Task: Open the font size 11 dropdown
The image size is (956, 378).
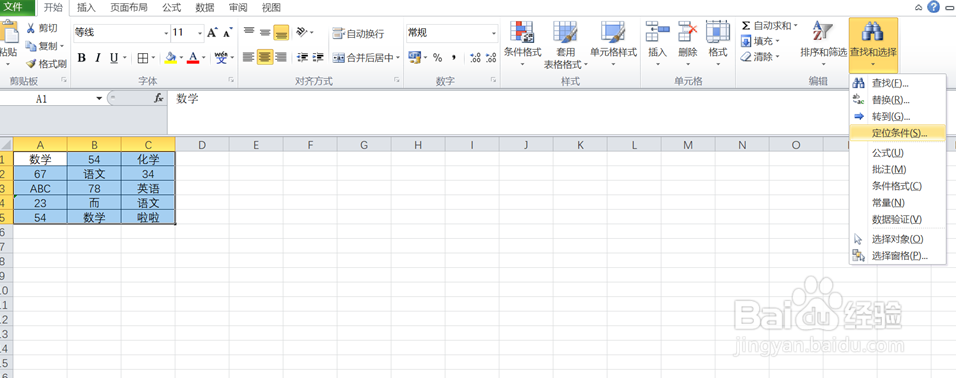Action: point(200,33)
